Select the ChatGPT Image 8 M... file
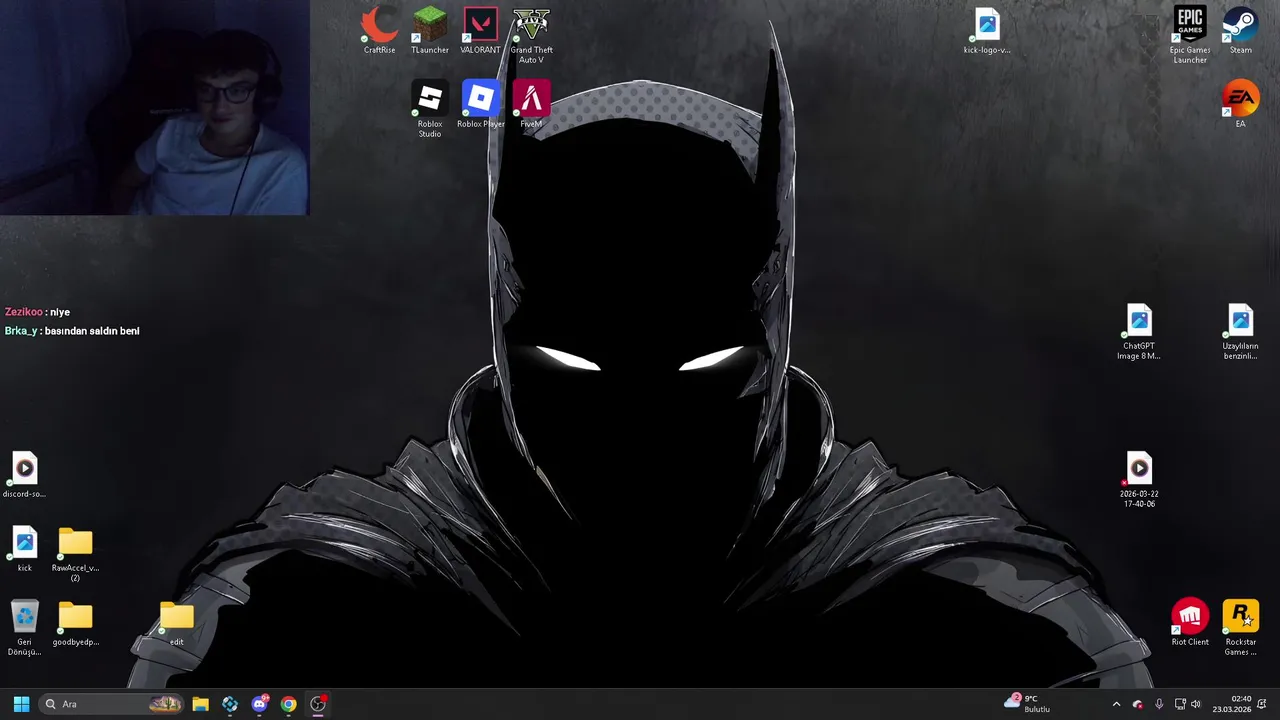The height and width of the screenshot is (720, 1280). (x=1139, y=332)
